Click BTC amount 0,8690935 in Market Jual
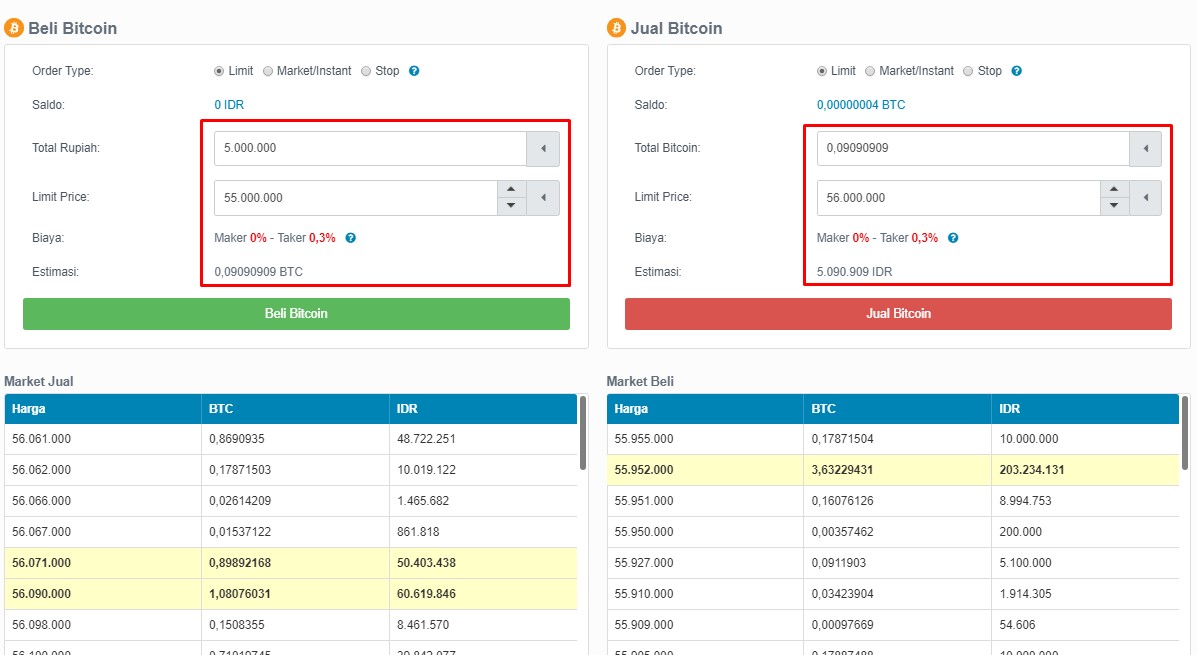This screenshot has height=655, width=1197. point(237,439)
